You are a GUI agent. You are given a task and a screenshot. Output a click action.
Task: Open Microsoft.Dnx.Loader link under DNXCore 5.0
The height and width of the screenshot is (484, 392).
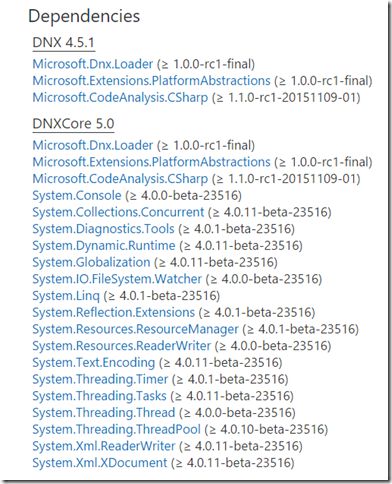click(x=93, y=145)
